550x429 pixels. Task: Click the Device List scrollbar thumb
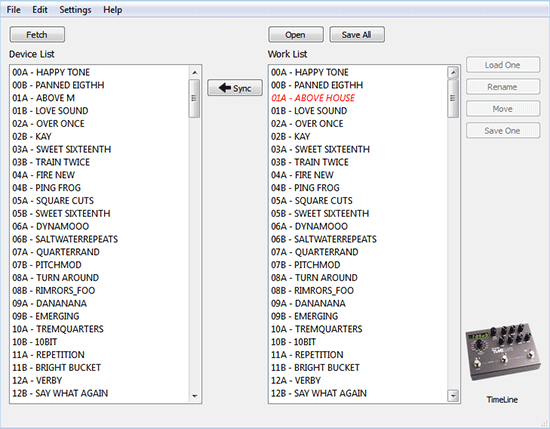click(x=194, y=98)
